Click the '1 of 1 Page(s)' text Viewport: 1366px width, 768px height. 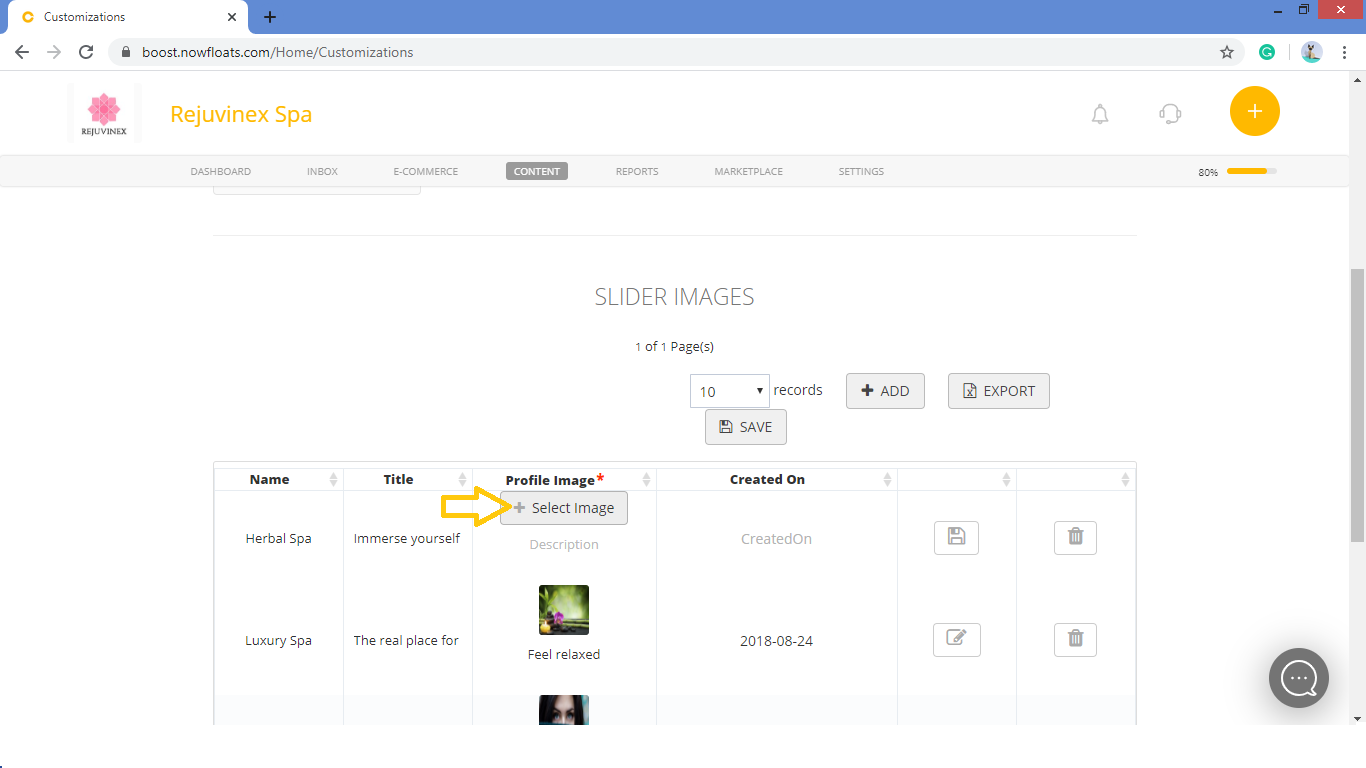coord(675,347)
